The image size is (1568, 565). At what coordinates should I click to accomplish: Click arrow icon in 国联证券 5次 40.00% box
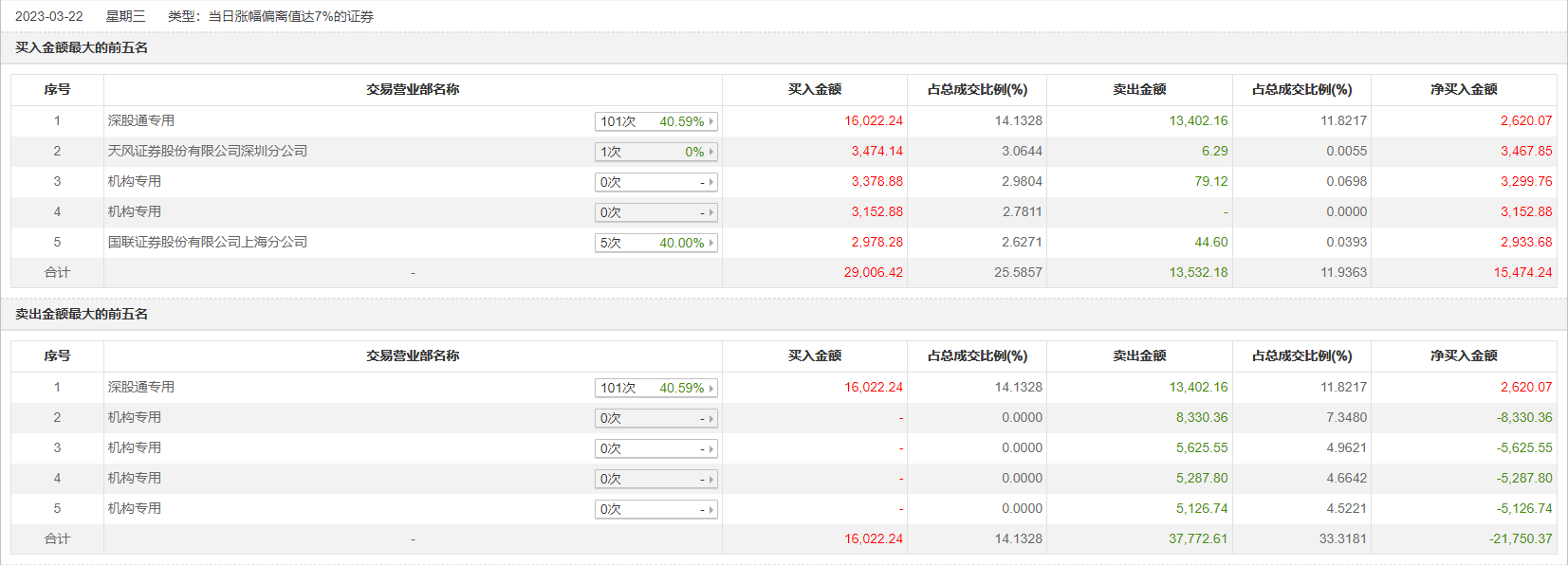click(x=711, y=243)
